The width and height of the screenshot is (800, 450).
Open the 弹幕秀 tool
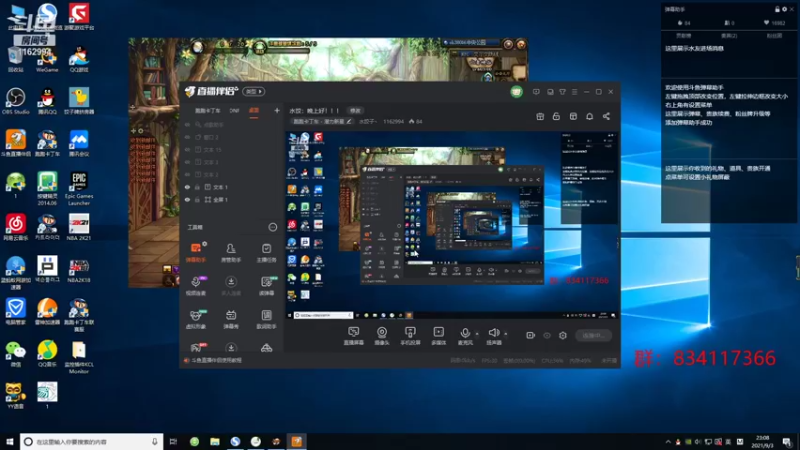tap(231, 319)
